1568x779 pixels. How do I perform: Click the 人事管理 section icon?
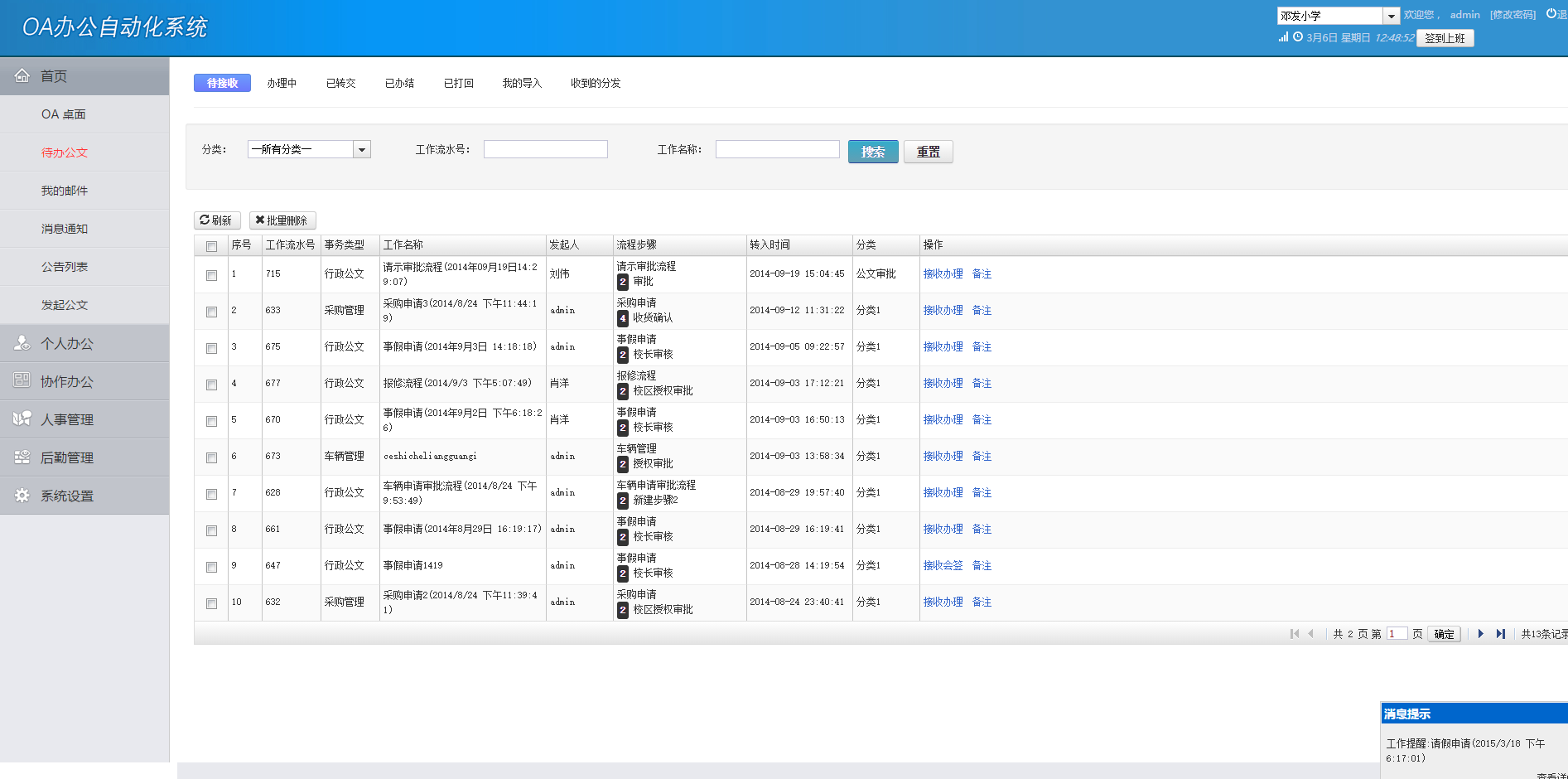pyautogui.click(x=22, y=419)
